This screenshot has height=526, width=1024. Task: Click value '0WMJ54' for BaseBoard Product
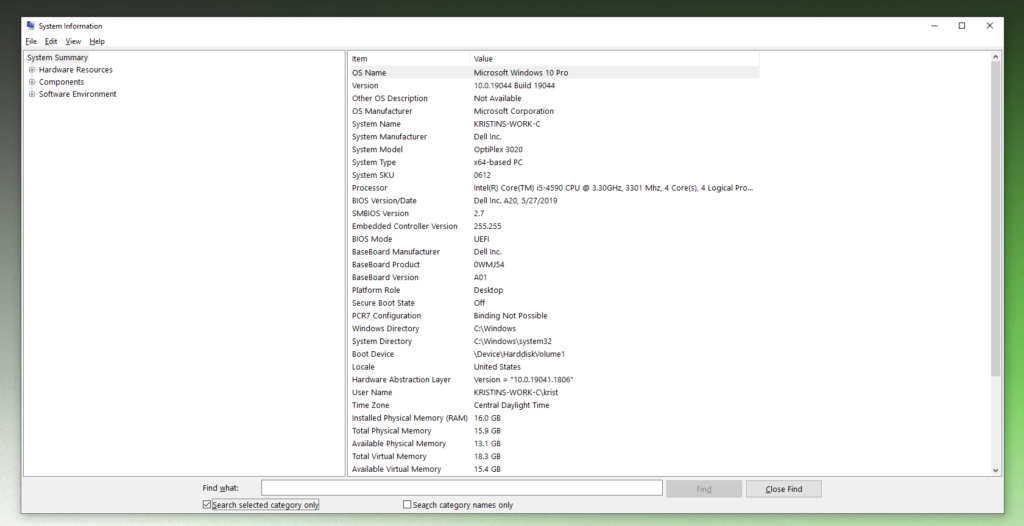click(488, 265)
